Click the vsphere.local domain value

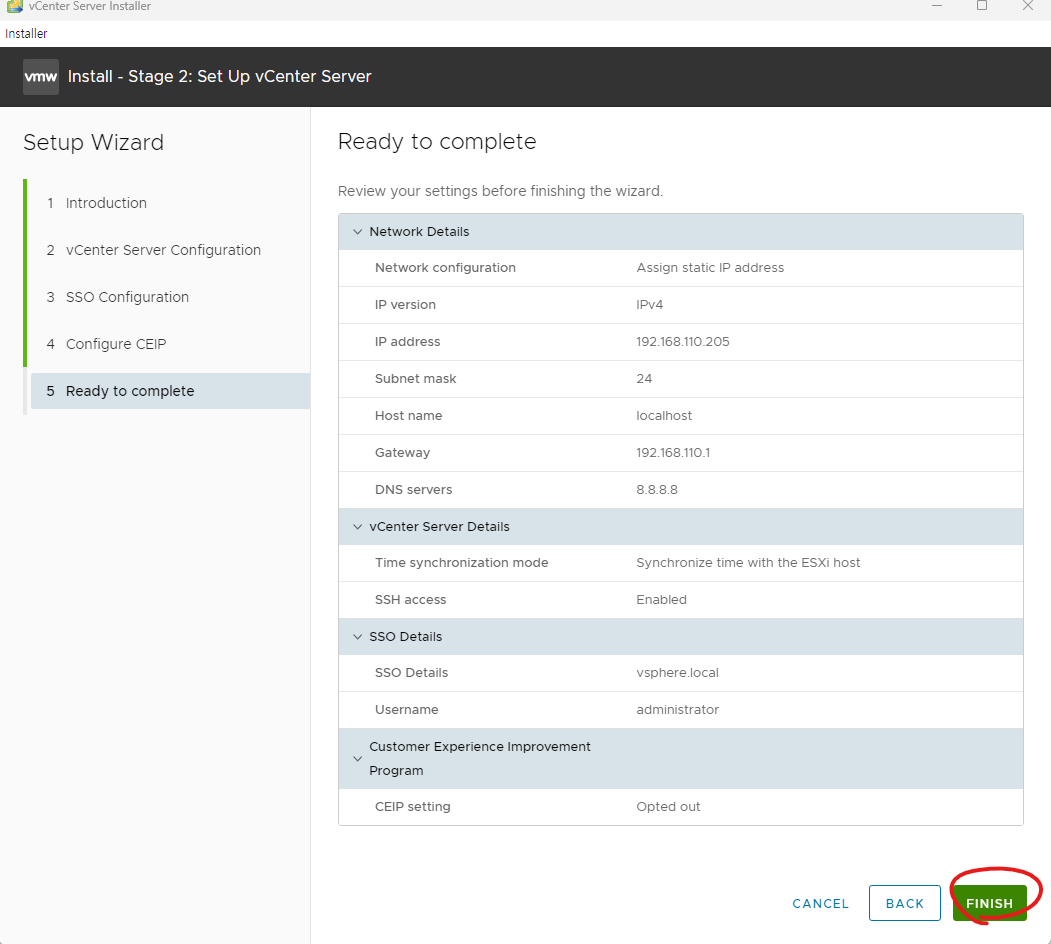click(677, 672)
